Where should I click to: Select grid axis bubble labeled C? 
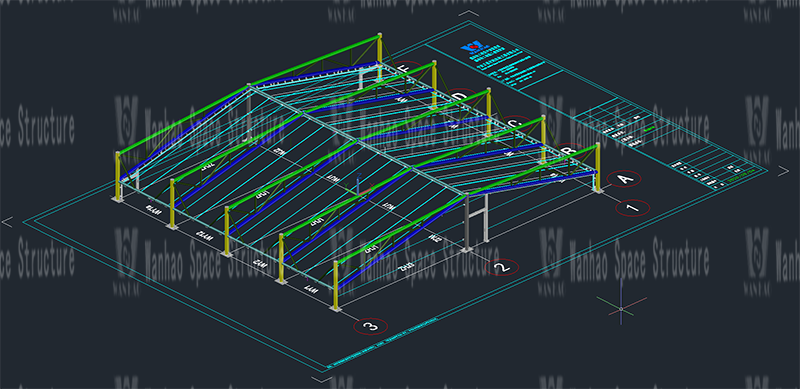point(514,124)
